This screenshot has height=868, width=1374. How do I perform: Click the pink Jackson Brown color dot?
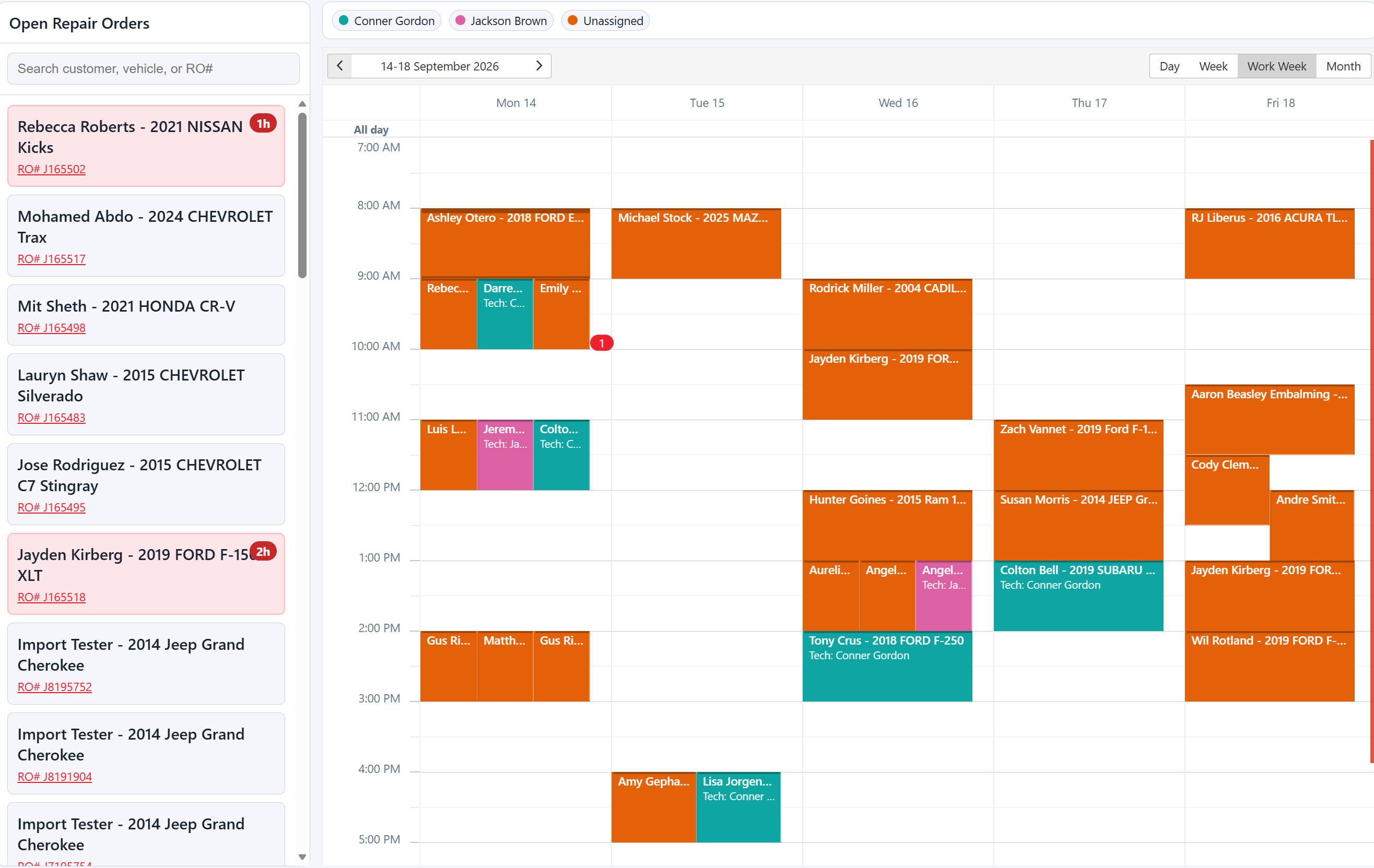[x=460, y=20]
